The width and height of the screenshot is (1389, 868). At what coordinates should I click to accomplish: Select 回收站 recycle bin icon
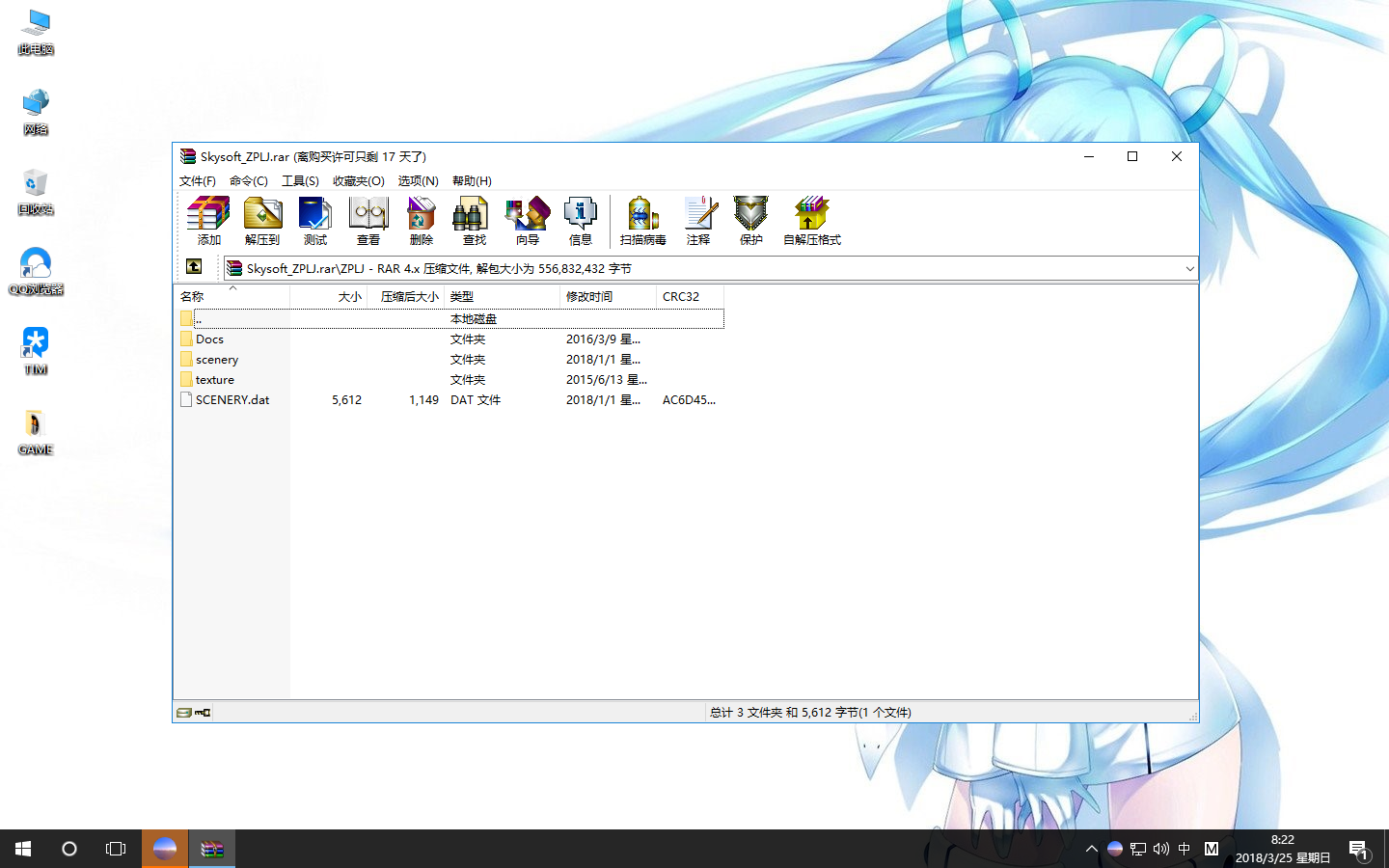36,192
